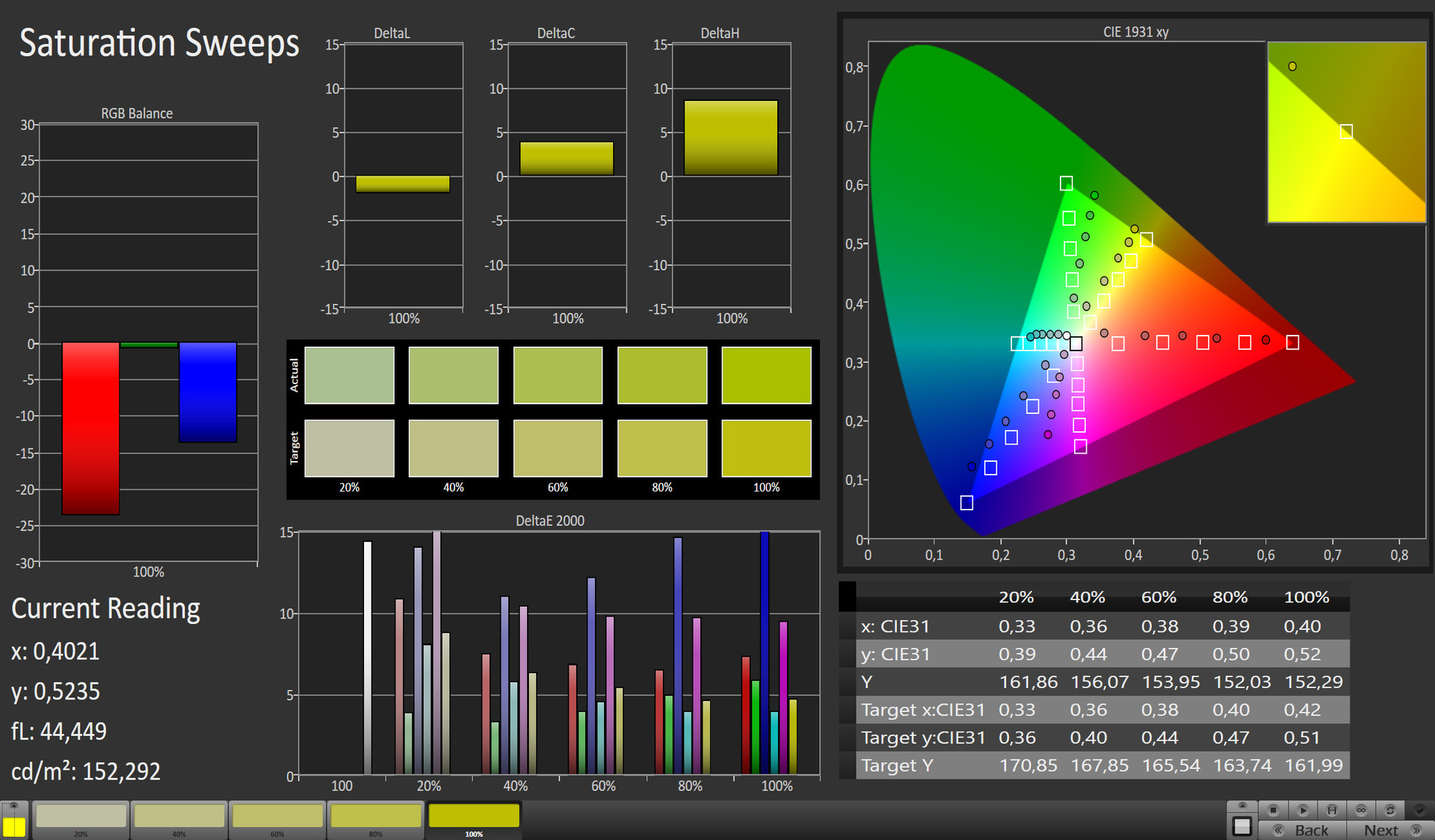Select the 80% saturation swatch in bottom strip
Image resolution: width=1435 pixels, height=840 pixels.
[x=376, y=816]
